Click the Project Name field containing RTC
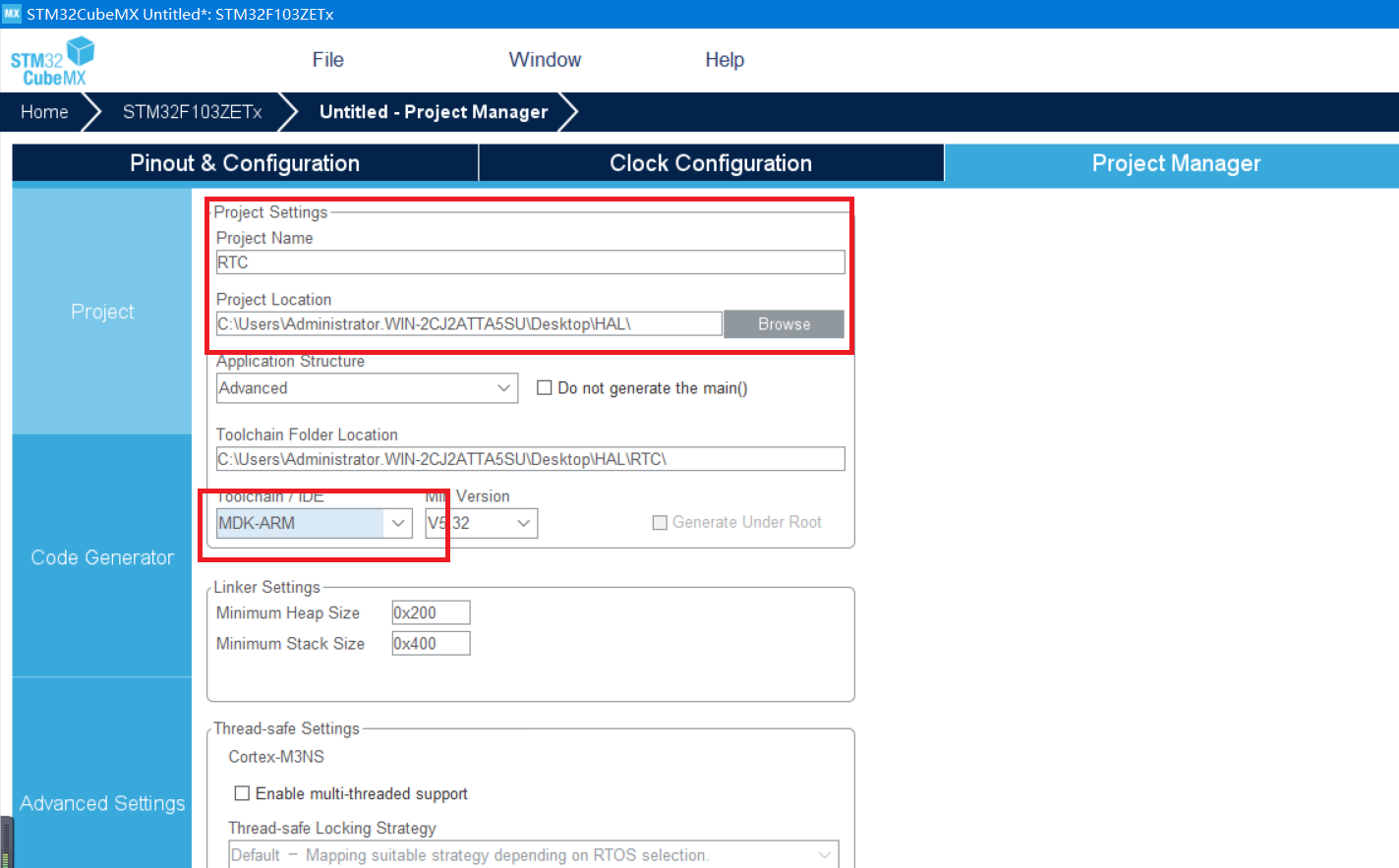The height and width of the screenshot is (868, 1399). [x=530, y=262]
